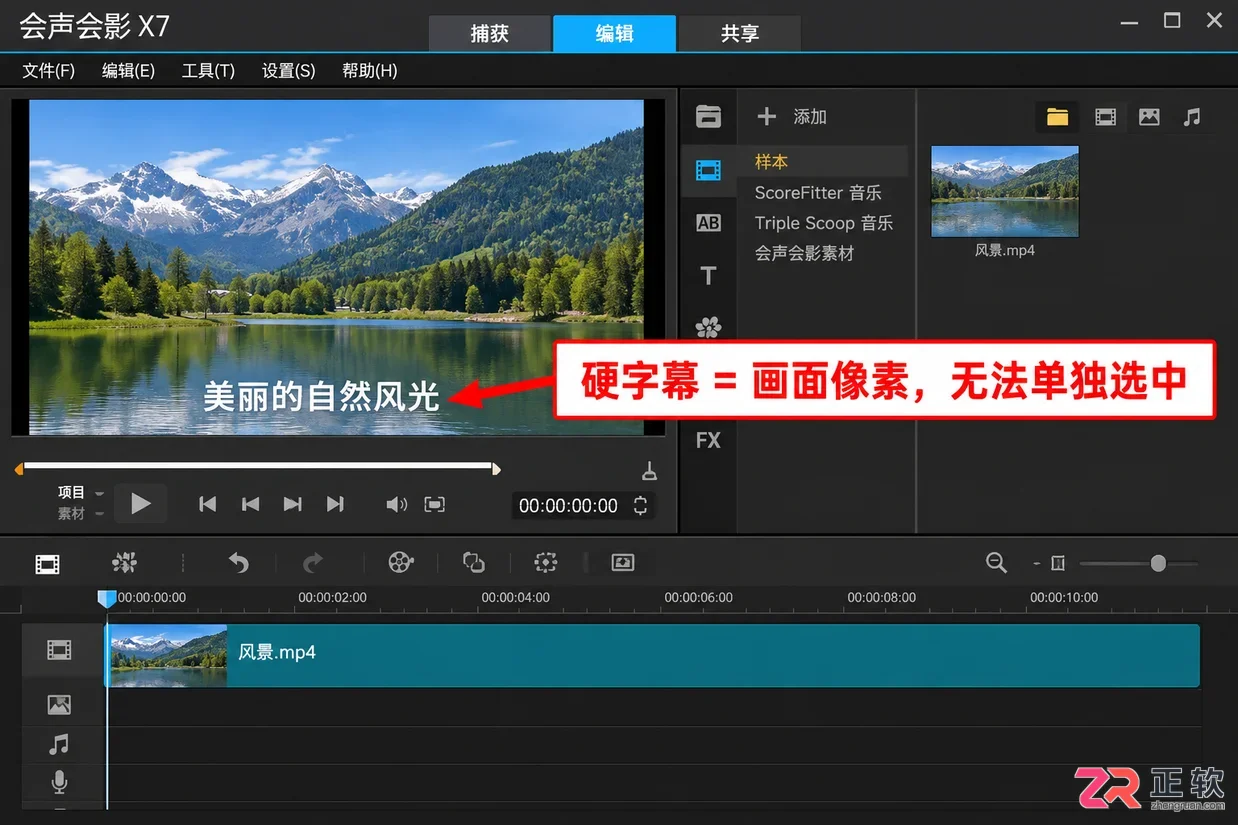Open the 工具(T) menu
Screen dimensions: 1238x825
(208, 70)
